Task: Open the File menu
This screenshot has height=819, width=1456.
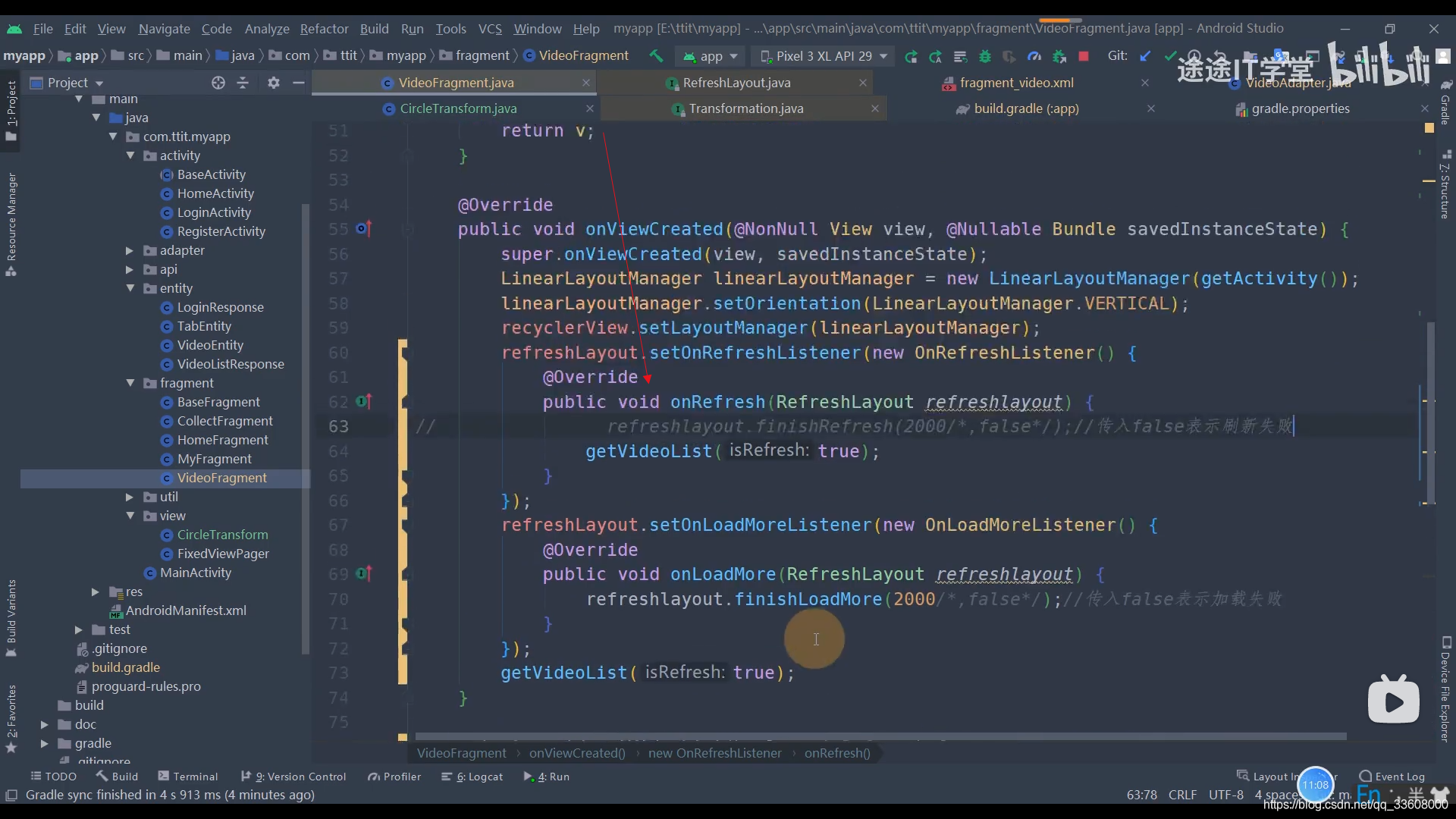Action: coord(43,29)
